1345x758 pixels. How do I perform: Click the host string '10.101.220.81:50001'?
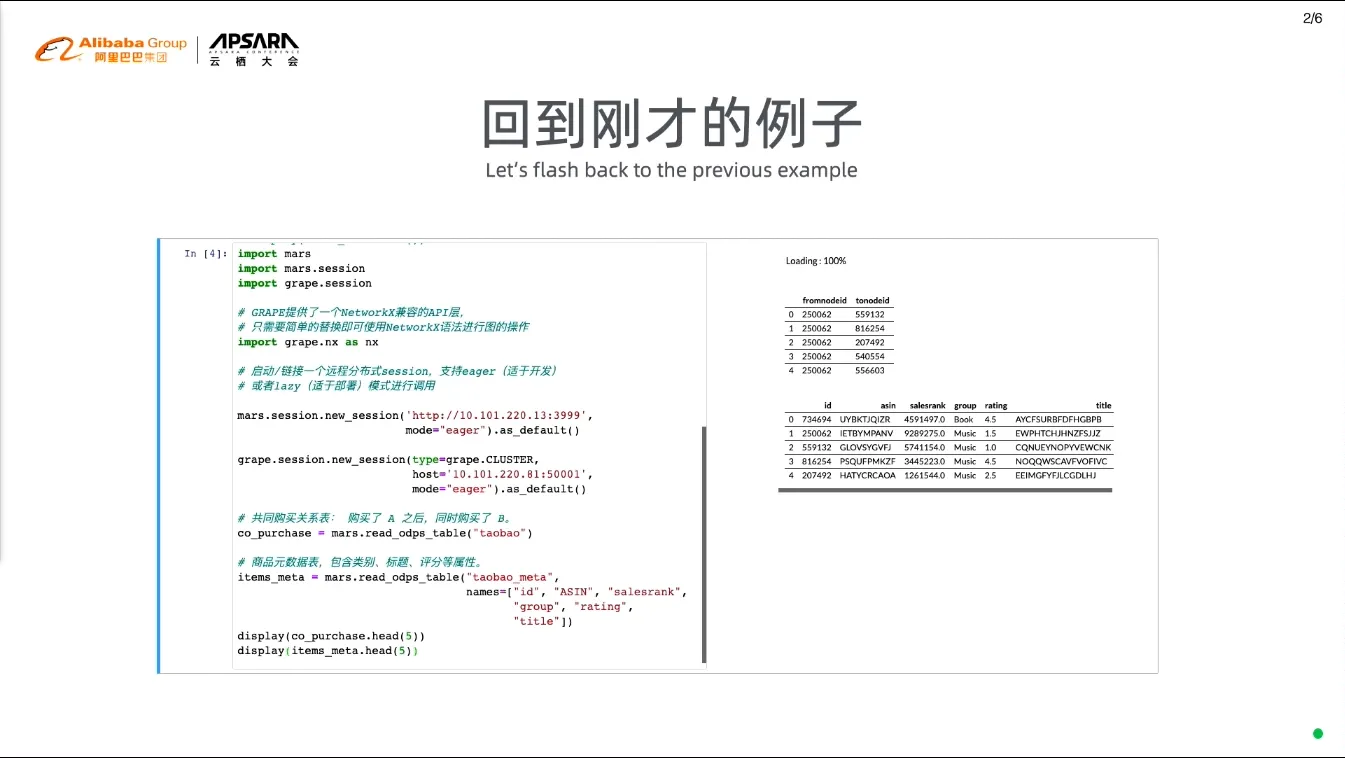pos(517,474)
